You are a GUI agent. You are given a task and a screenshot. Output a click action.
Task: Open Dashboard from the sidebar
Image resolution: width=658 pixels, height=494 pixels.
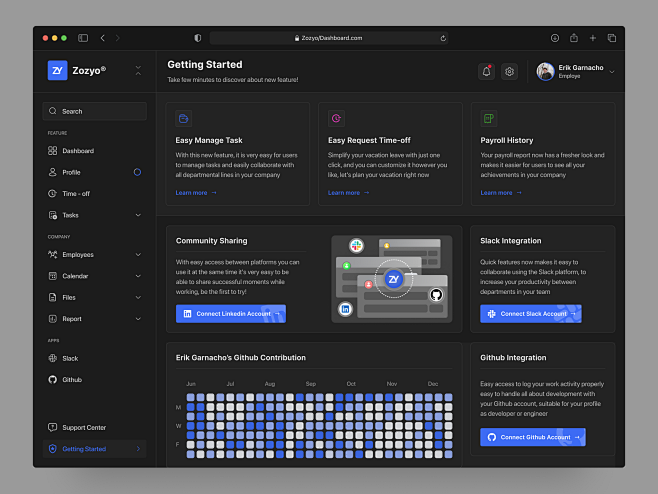[77, 151]
